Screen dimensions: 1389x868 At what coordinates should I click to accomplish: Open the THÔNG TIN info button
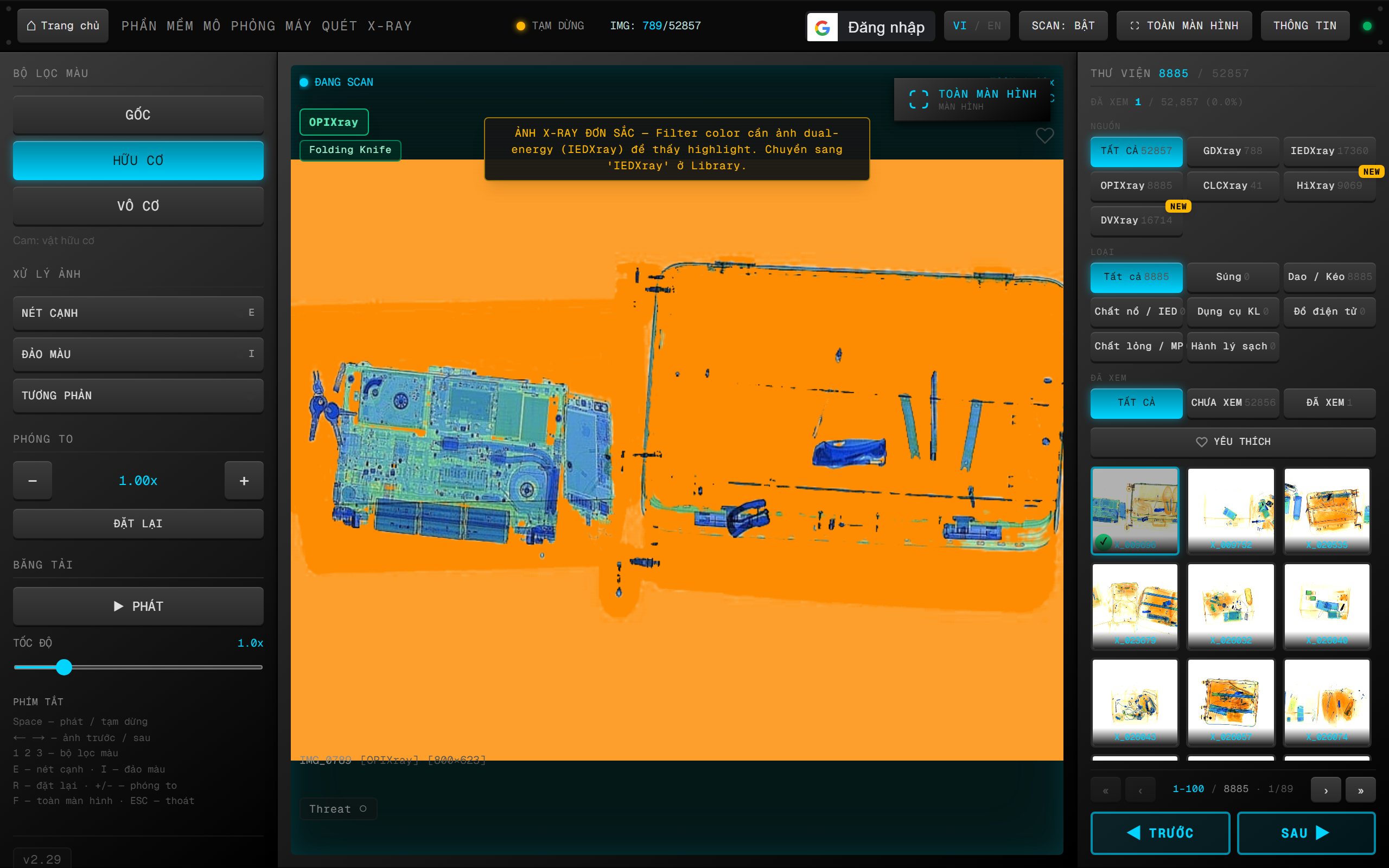(1304, 26)
